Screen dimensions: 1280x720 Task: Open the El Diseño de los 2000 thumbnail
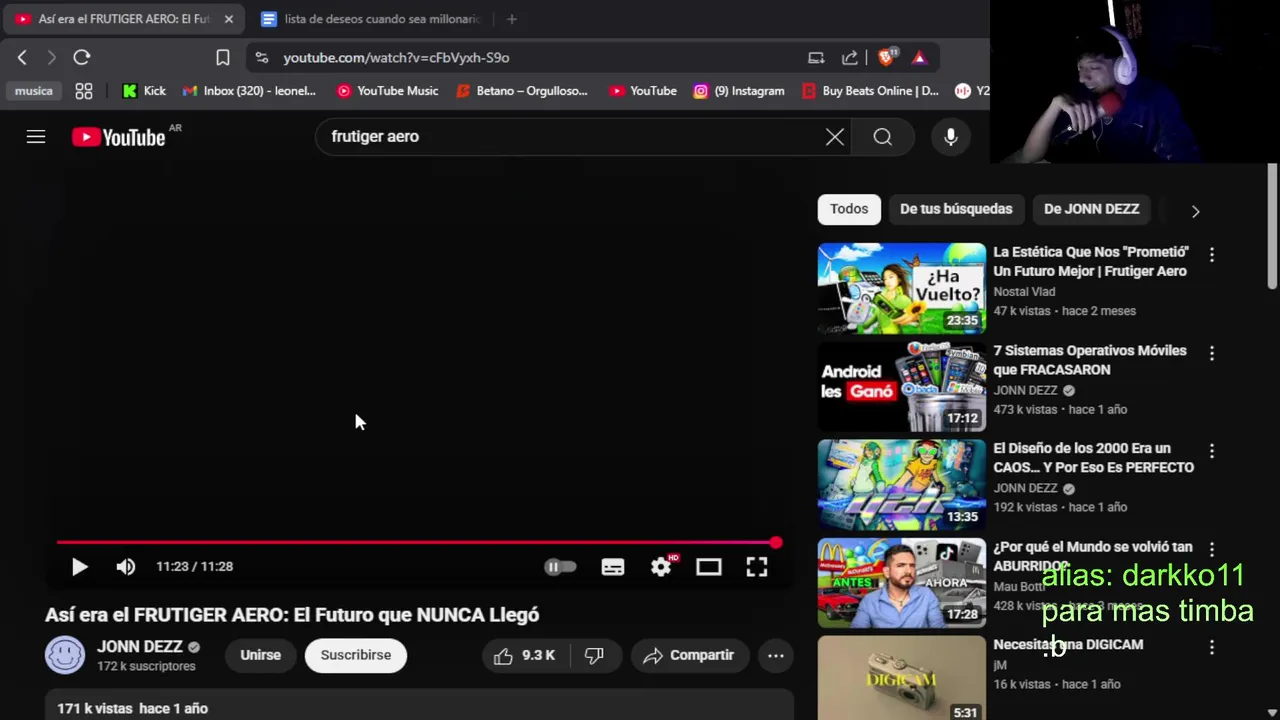point(901,484)
